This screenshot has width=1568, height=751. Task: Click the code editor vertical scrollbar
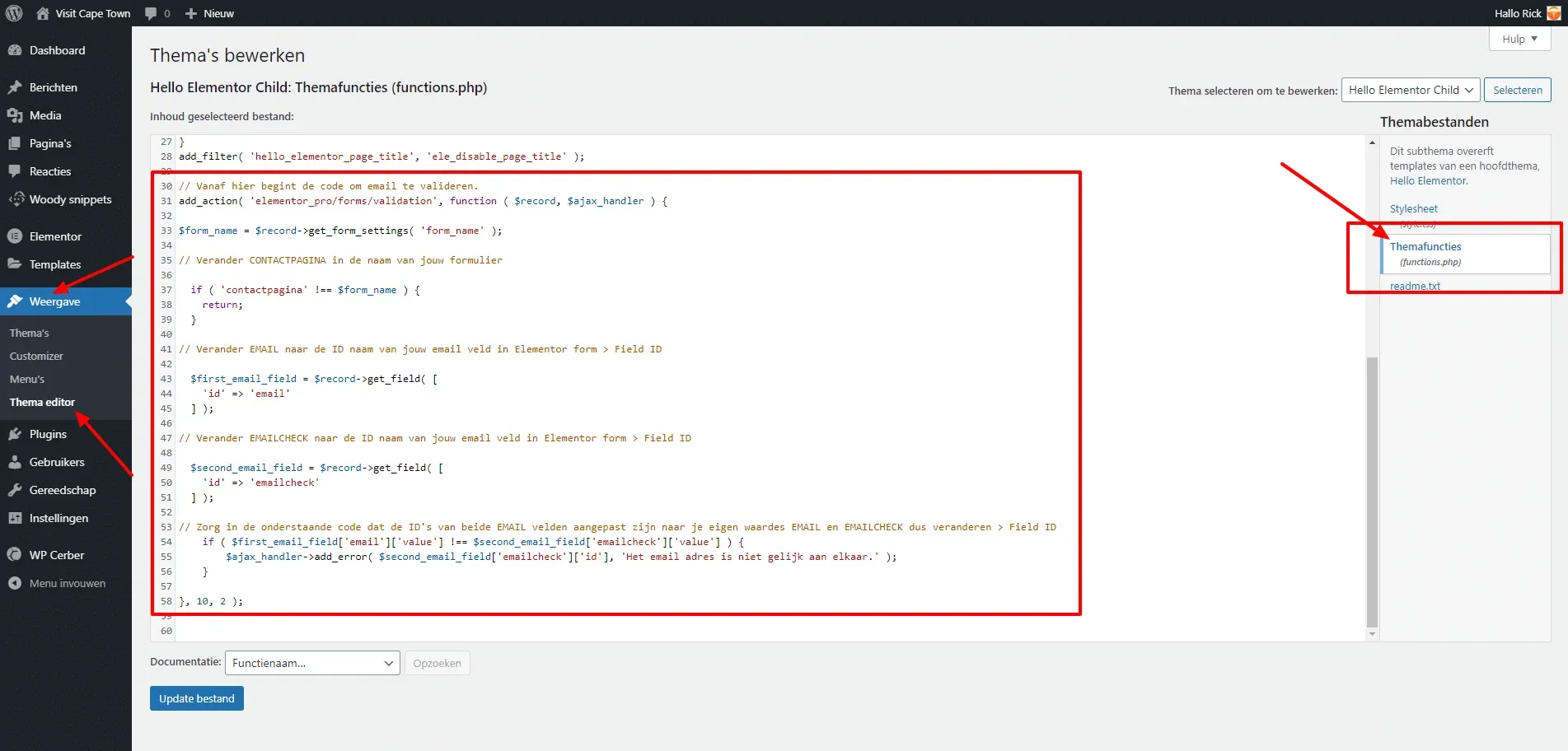click(1372, 492)
